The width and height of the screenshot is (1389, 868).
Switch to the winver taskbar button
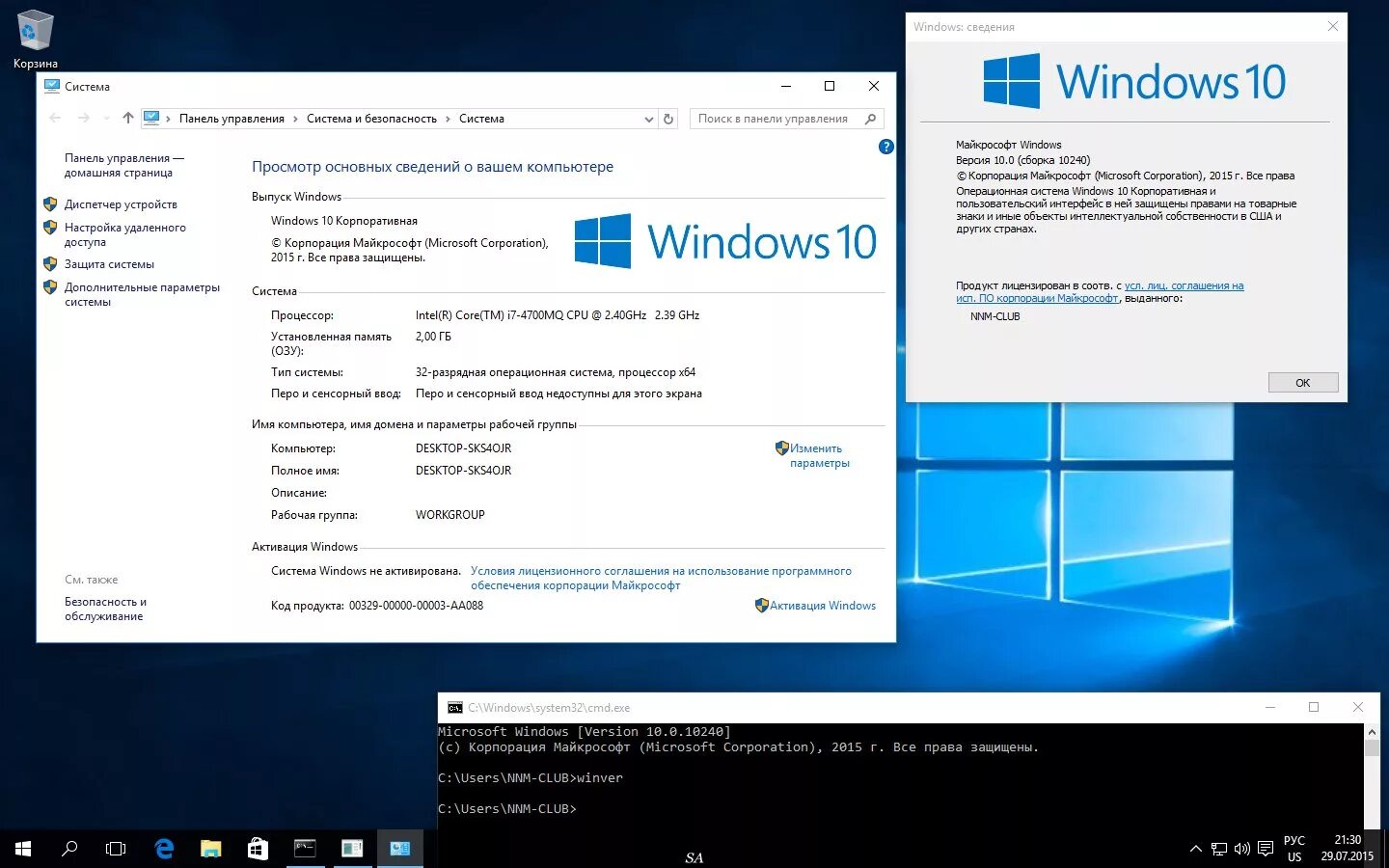pos(352,849)
